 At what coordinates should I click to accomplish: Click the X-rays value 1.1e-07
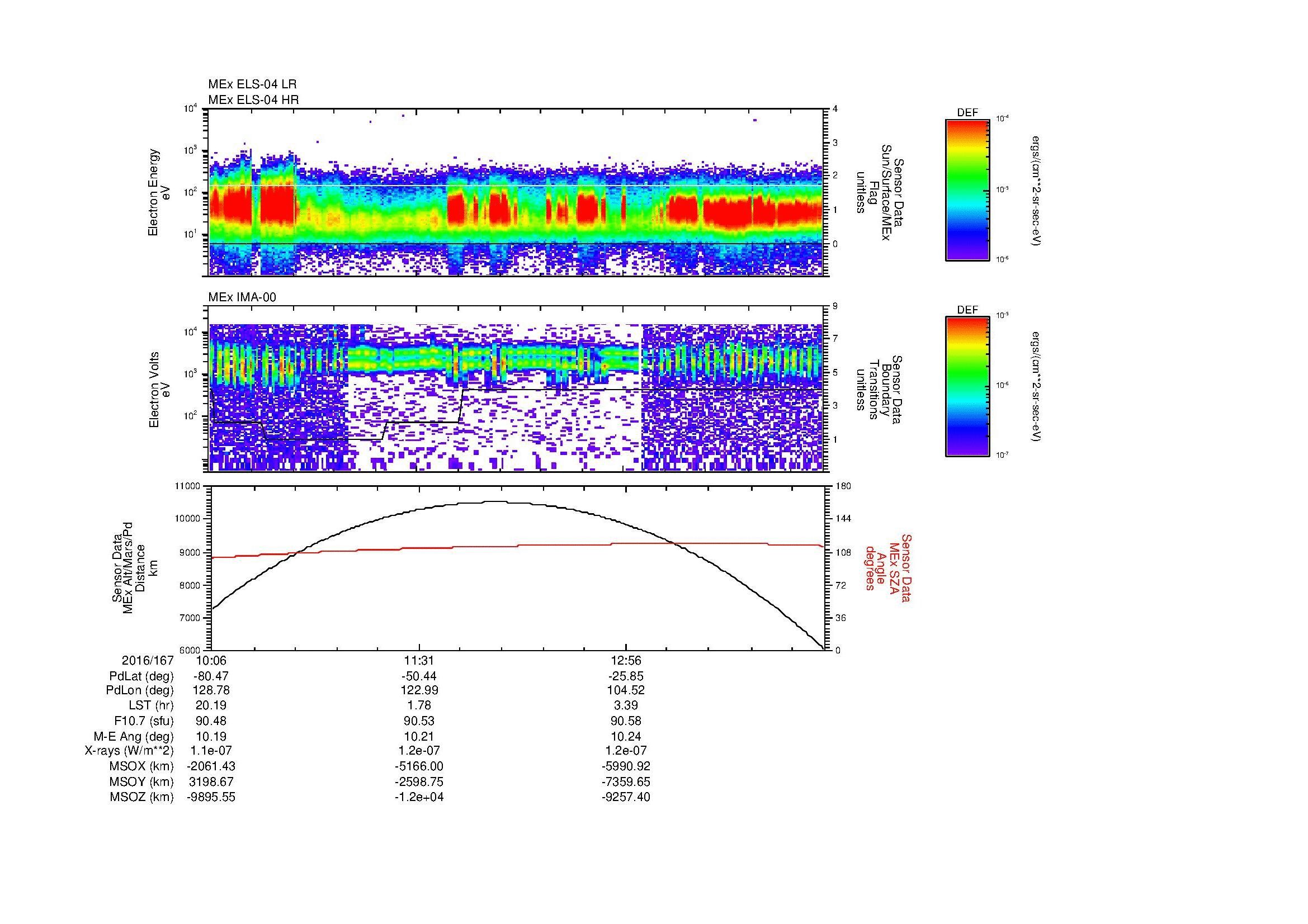click(211, 751)
